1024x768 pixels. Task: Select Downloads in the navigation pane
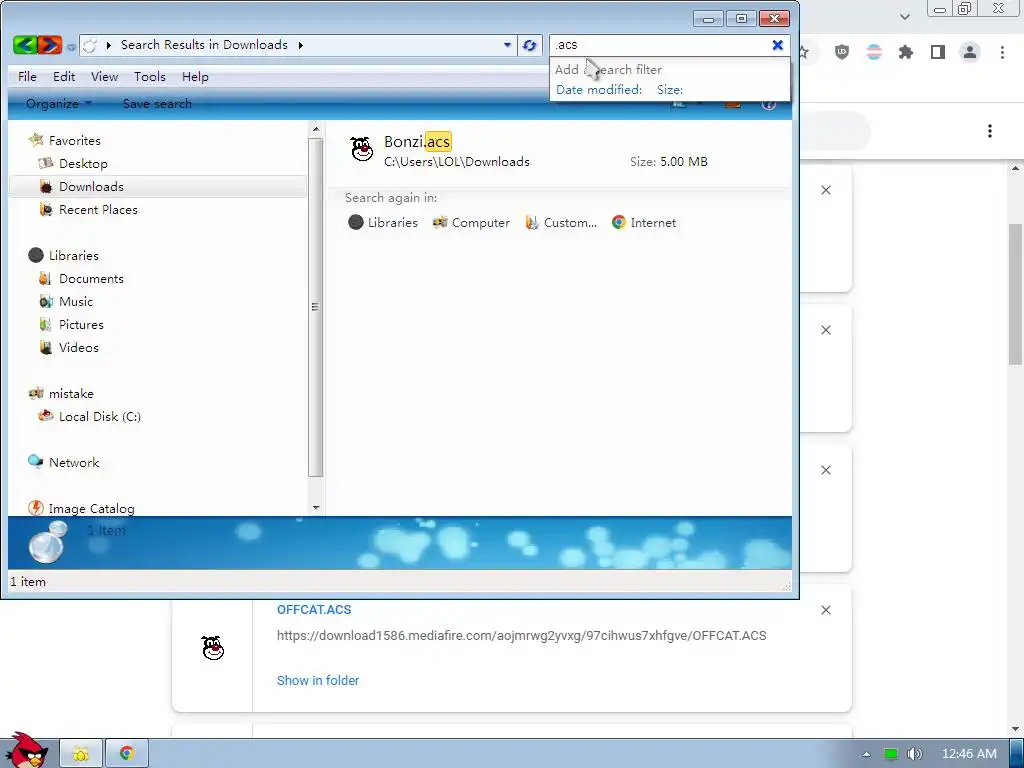pos(91,187)
